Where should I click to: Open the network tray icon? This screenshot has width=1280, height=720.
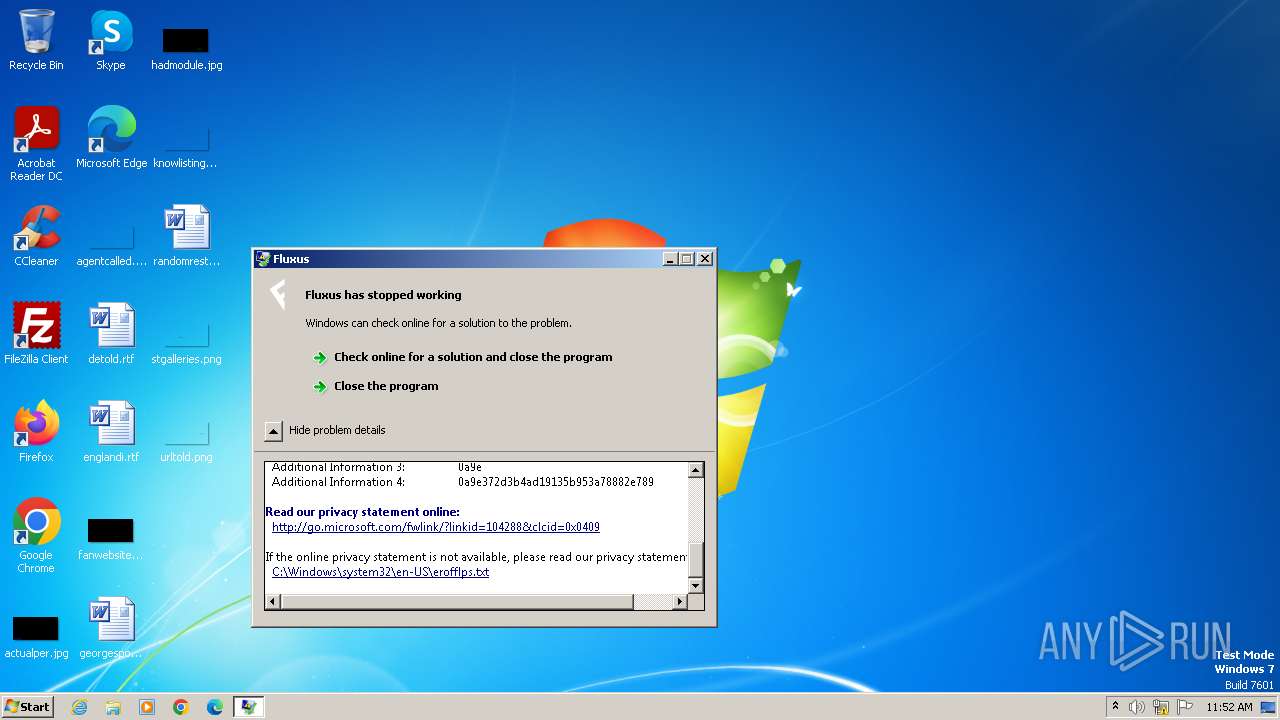1161,707
